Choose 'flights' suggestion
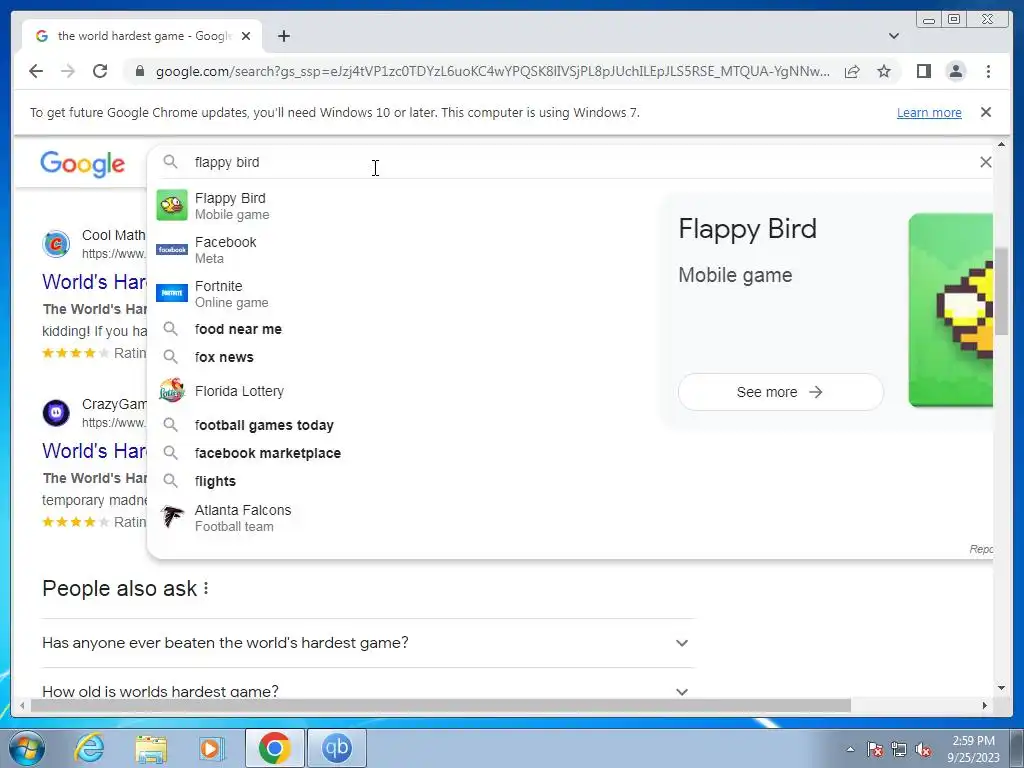 pos(405,481)
